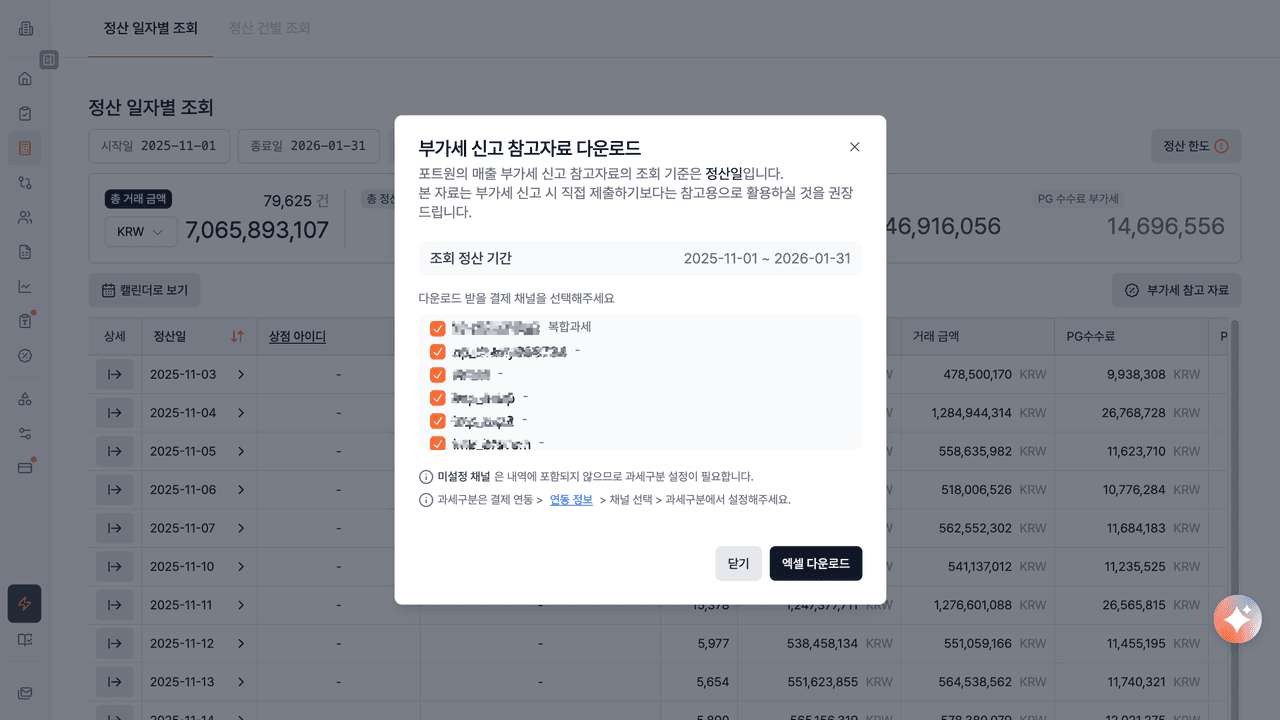The height and width of the screenshot is (720, 1280).
Task: Close the dialog with the X button
Action: coord(854,147)
